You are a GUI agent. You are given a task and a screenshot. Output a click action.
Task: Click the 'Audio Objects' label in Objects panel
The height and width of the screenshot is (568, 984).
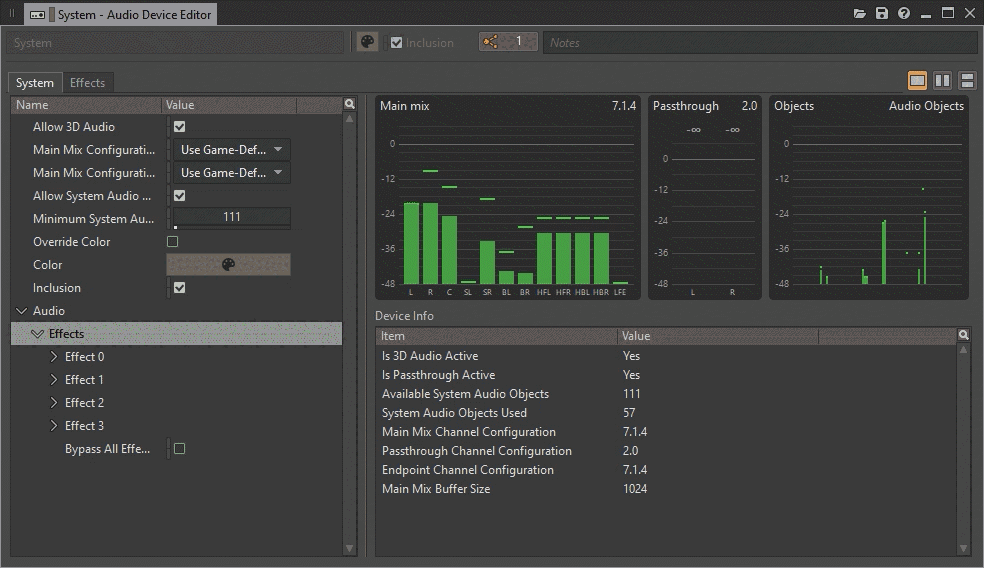click(926, 106)
